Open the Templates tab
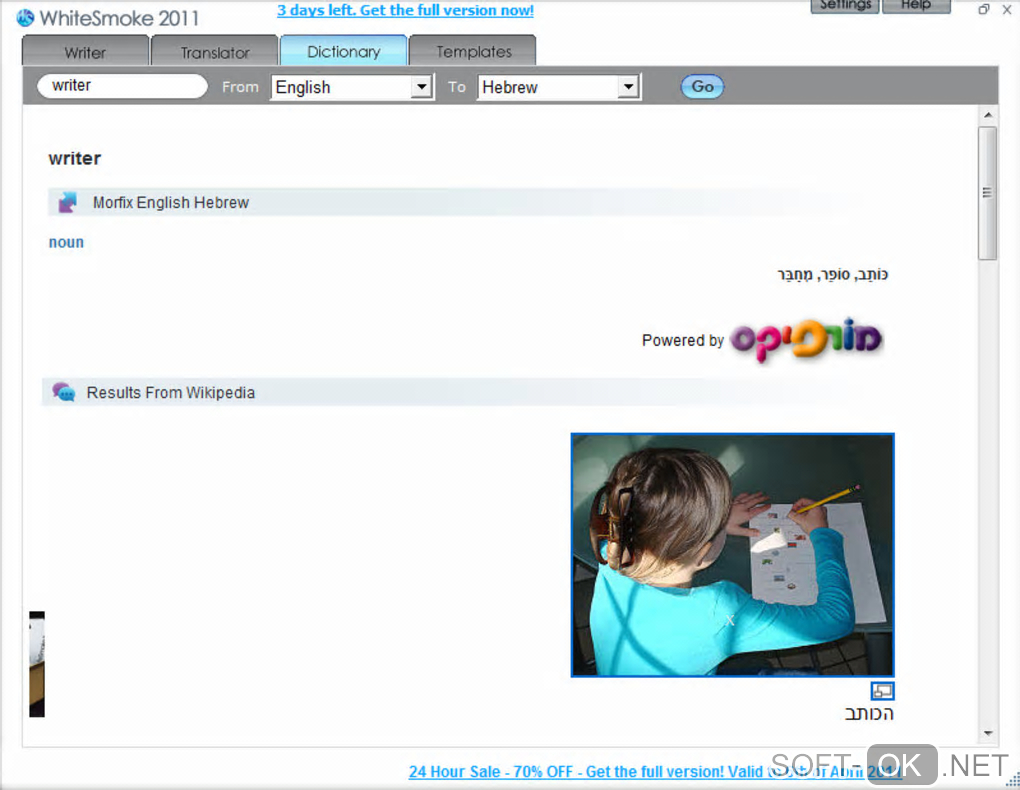This screenshot has height=790, width=1020. click(473, 51)
